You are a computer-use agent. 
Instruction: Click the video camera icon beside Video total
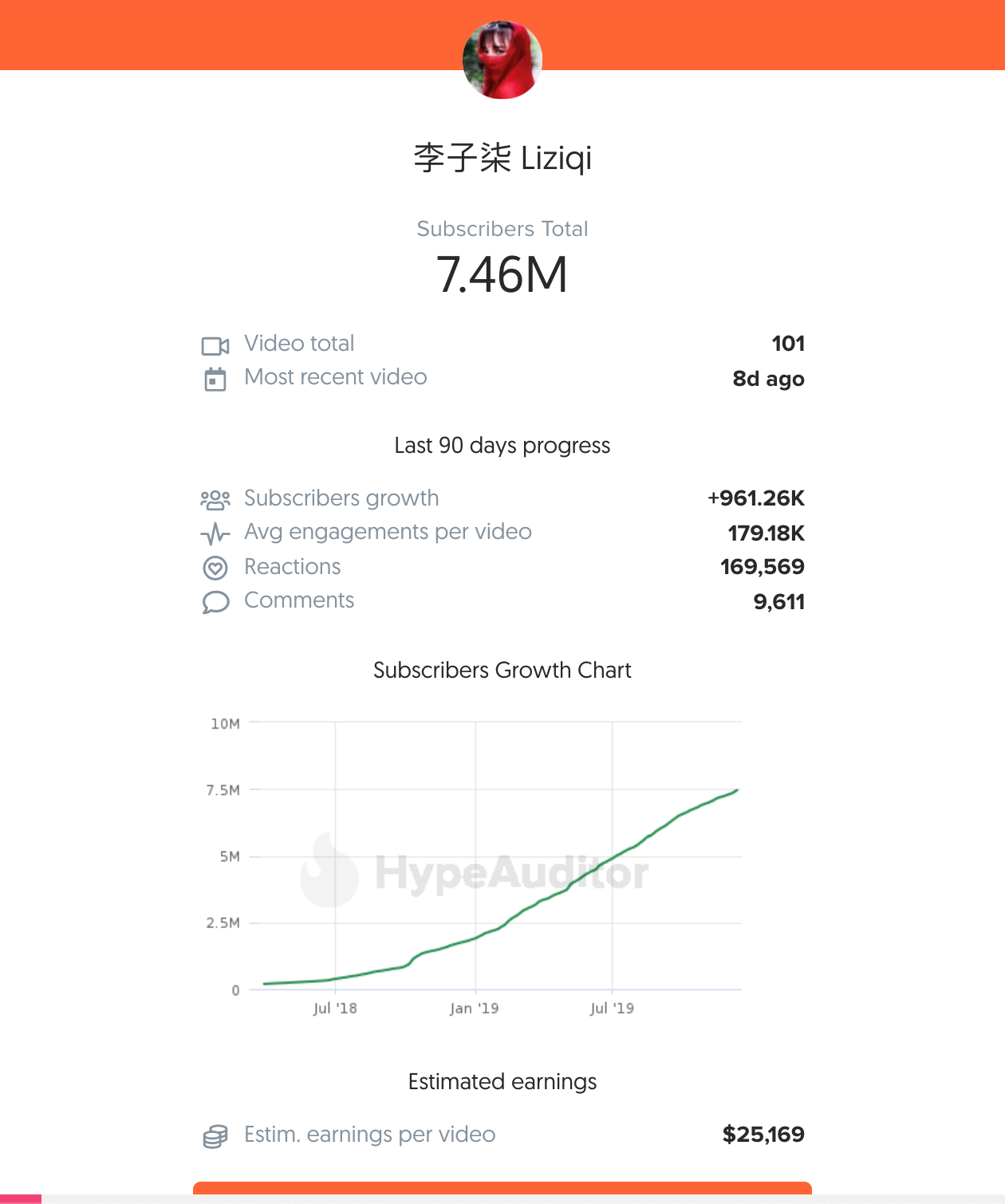(215, 345)
